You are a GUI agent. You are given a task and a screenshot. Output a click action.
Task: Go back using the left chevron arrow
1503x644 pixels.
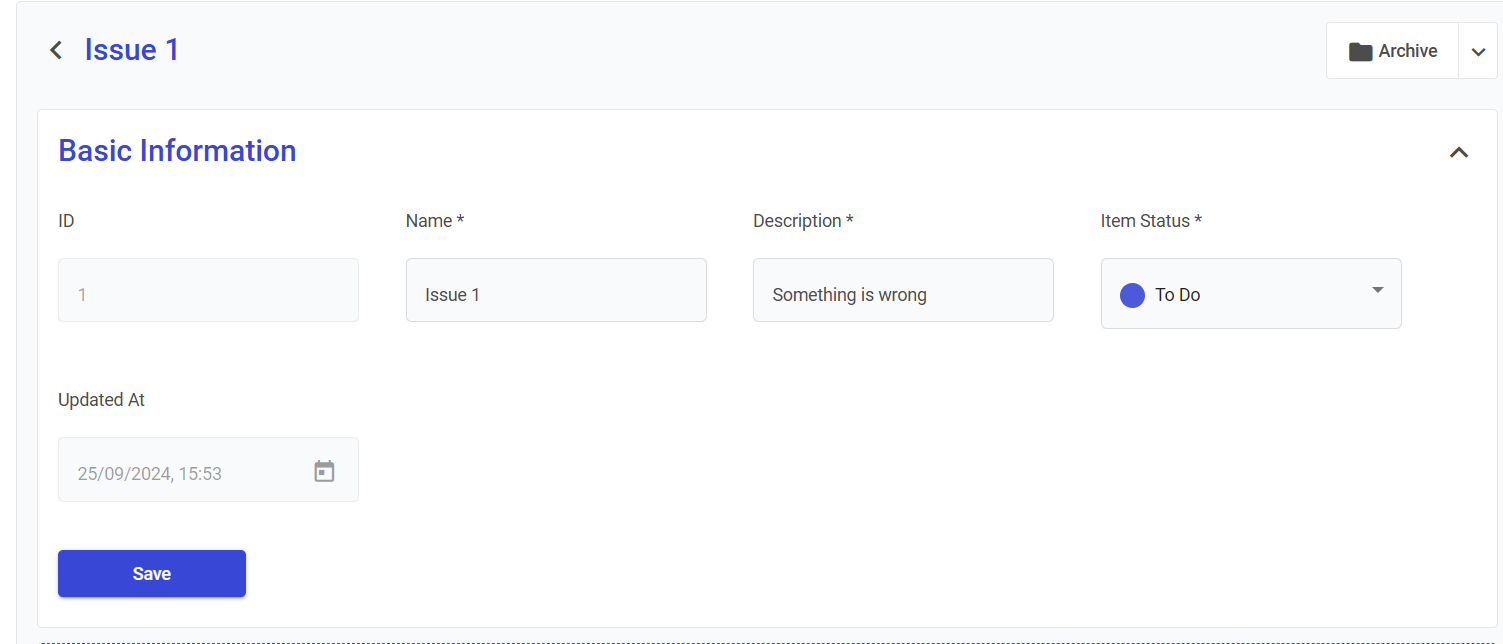point(56,50)
